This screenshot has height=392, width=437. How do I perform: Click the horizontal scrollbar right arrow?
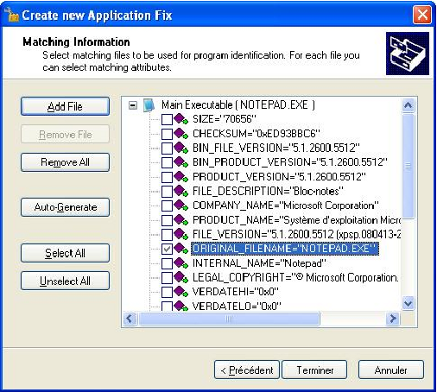pyautogui.click(x=393, y=319)
